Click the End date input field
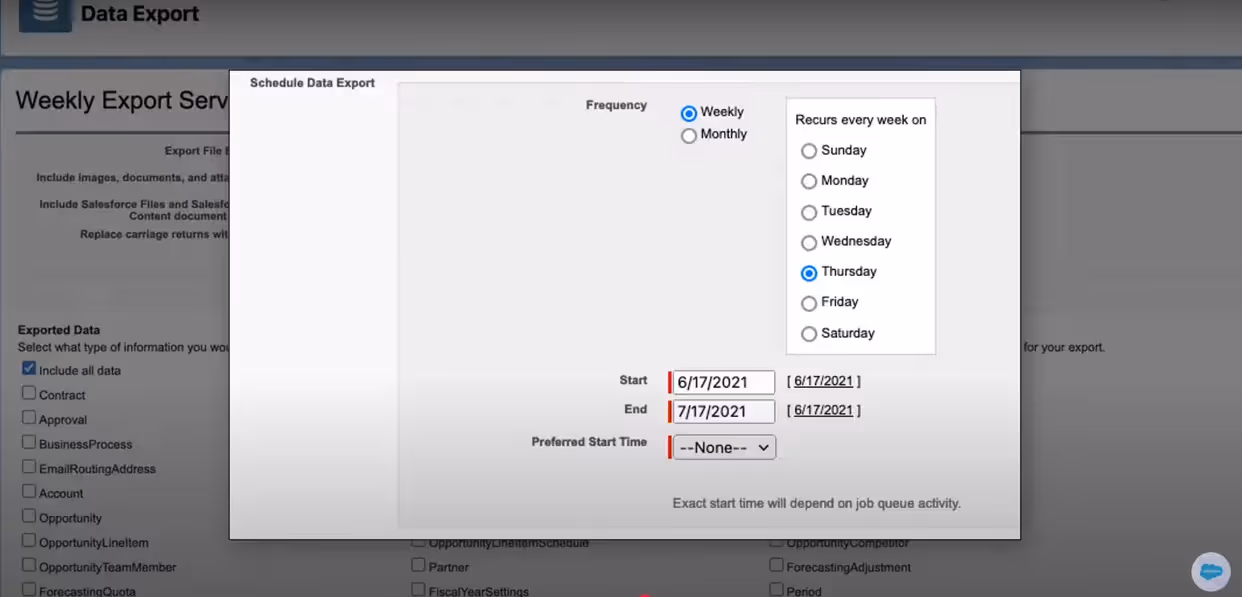The height and width of the screenshot is (597, 1242). click(724, 411)
